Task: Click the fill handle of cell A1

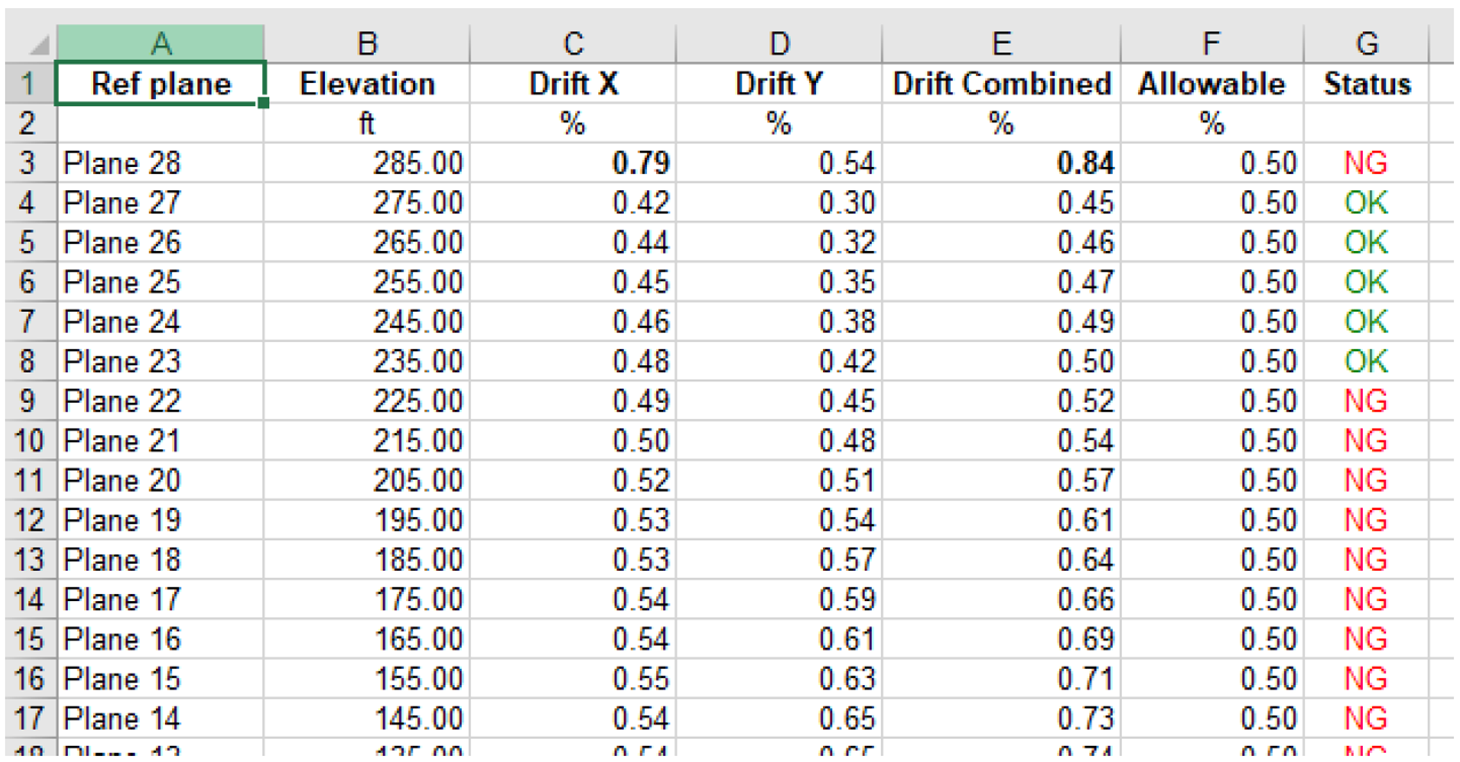Action: (264, 103)
